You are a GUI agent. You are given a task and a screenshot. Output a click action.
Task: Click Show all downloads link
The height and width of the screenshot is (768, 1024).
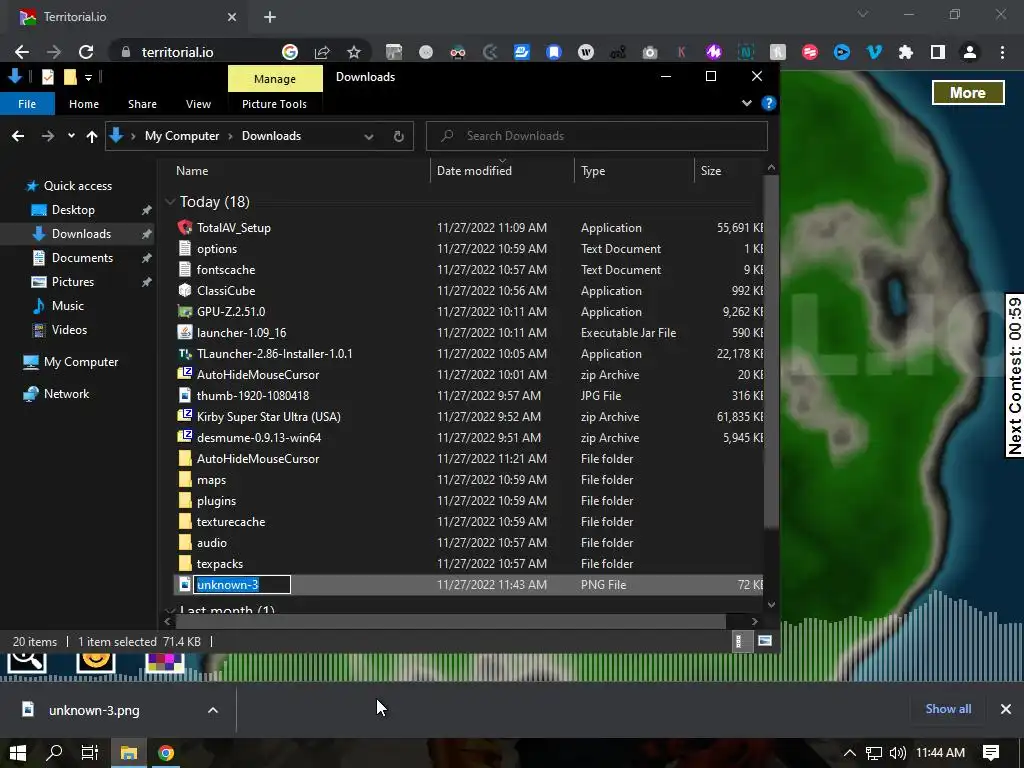948,709
